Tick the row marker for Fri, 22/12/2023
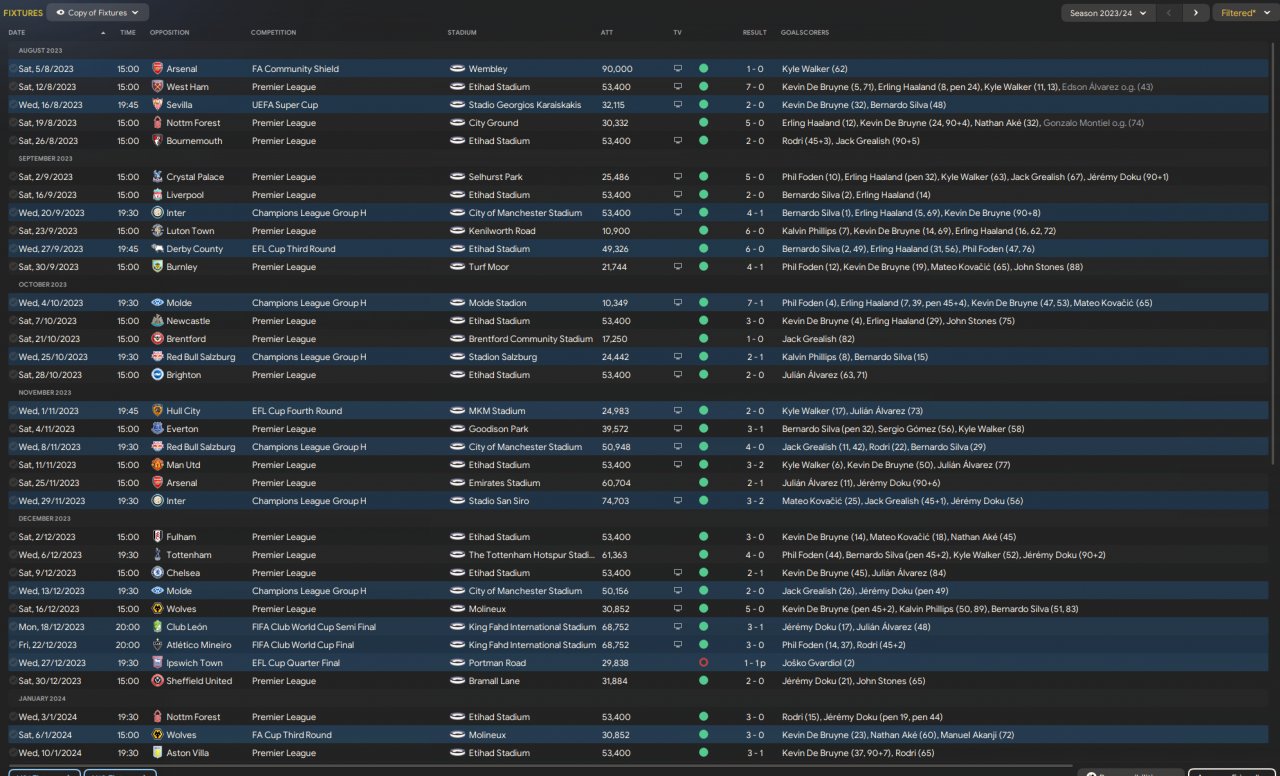 click(x=13, y=645)
